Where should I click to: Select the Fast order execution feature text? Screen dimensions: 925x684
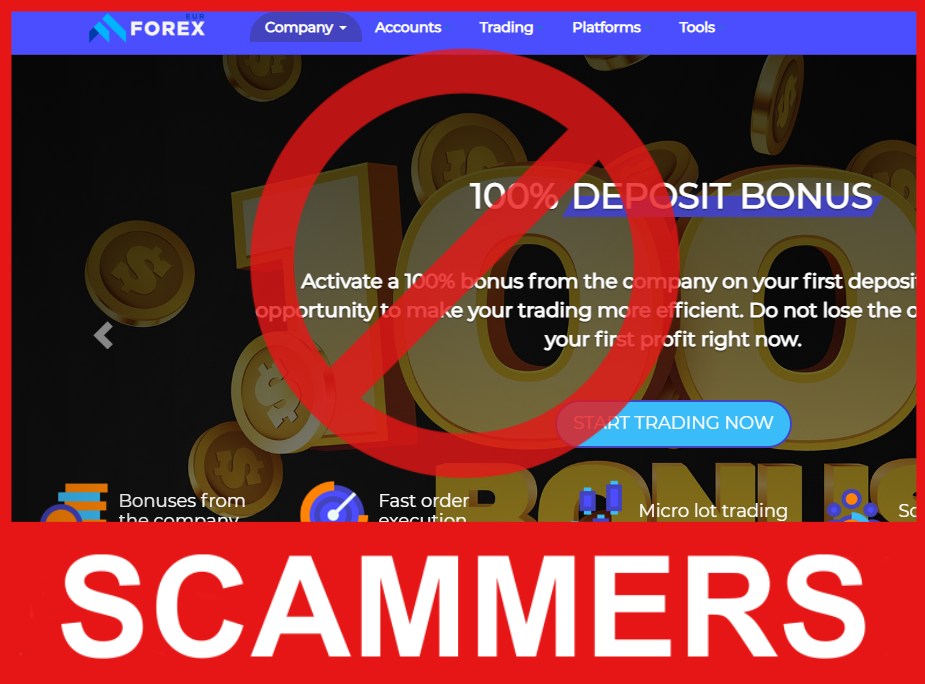tap(424, 509)
